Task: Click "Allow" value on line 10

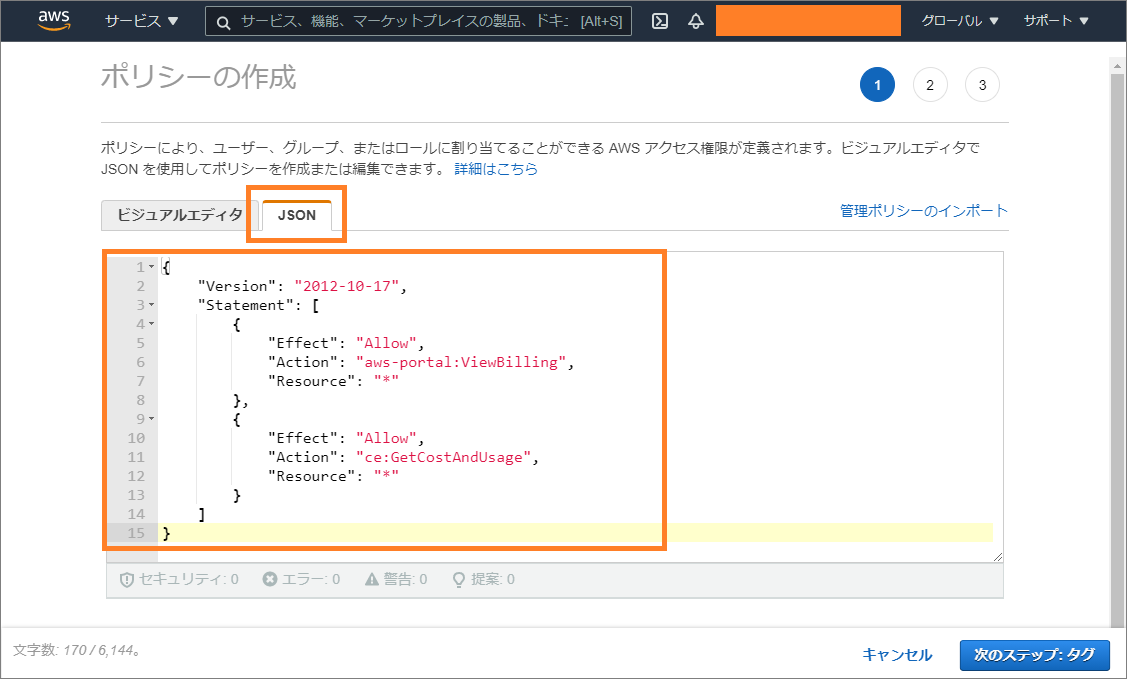Action: (387, 438)
